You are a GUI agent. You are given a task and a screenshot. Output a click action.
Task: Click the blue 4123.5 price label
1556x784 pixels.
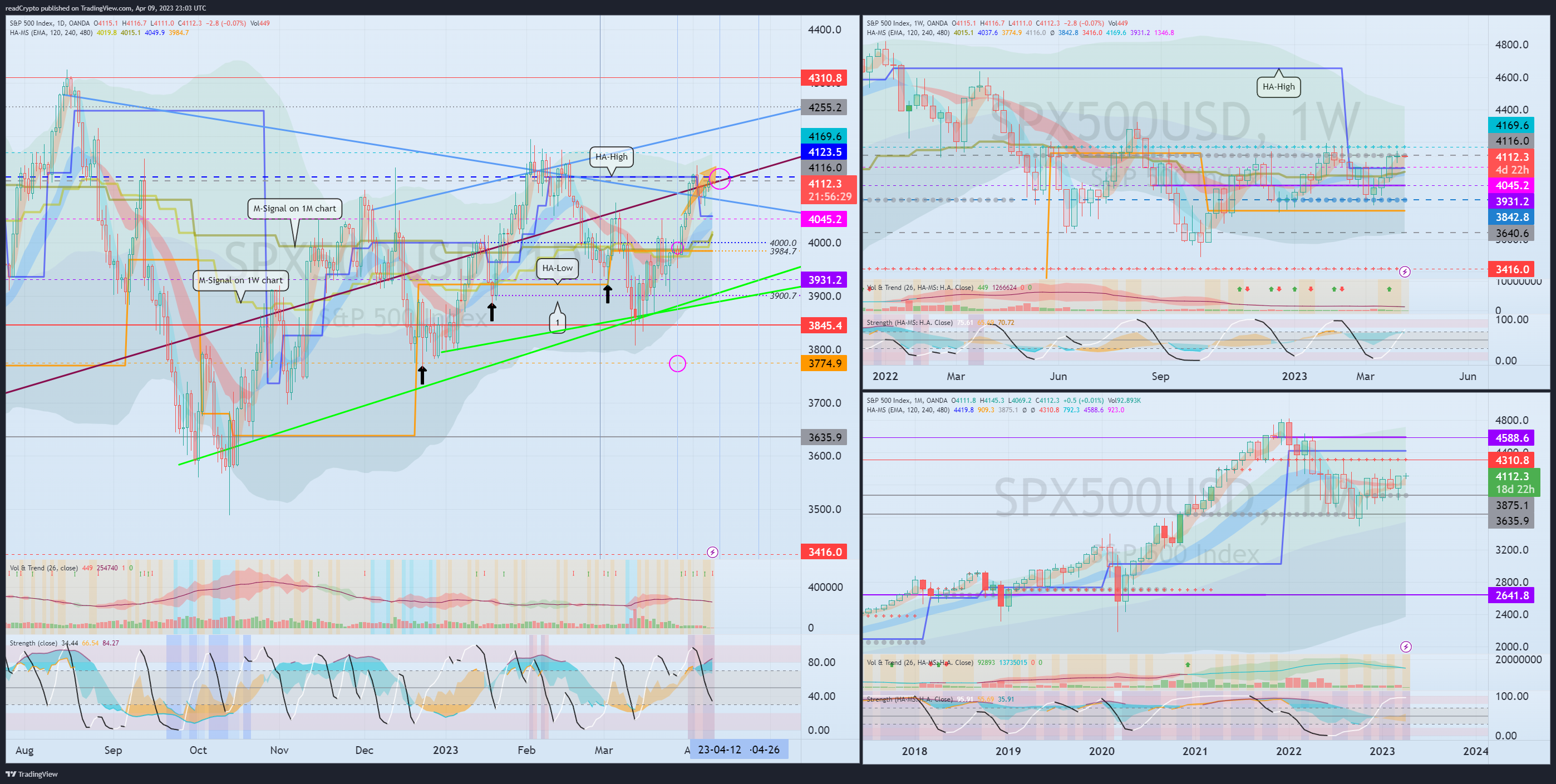(824, 152)
